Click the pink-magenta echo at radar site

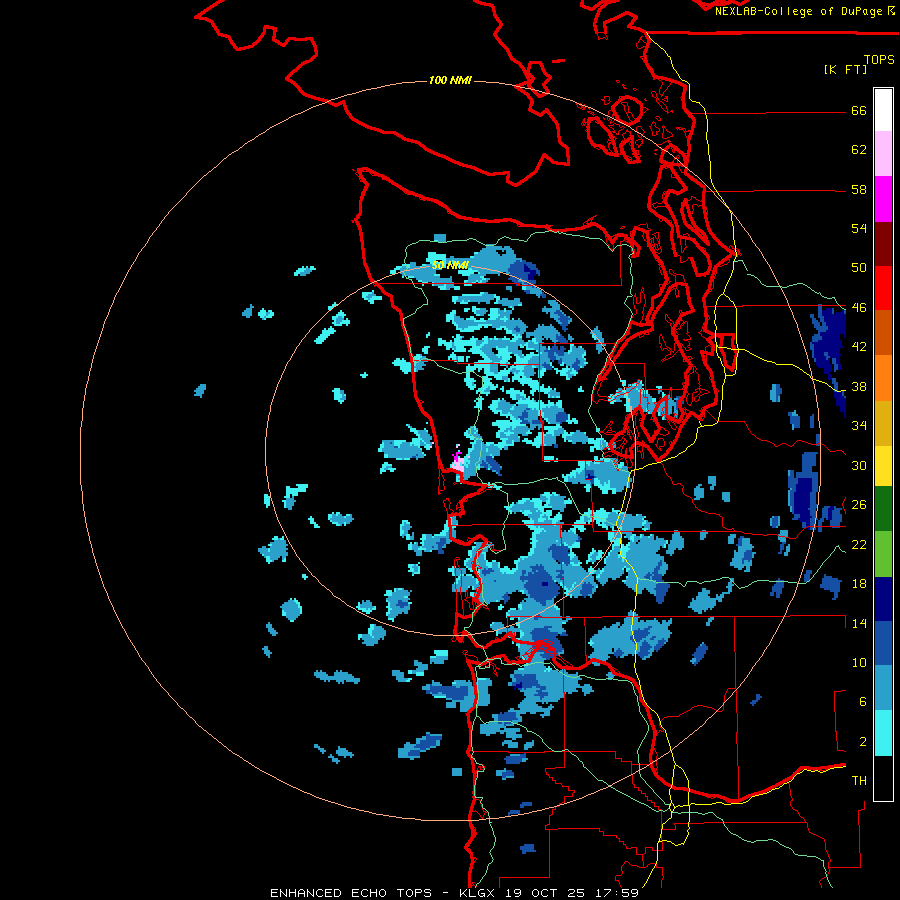[457, 463]
